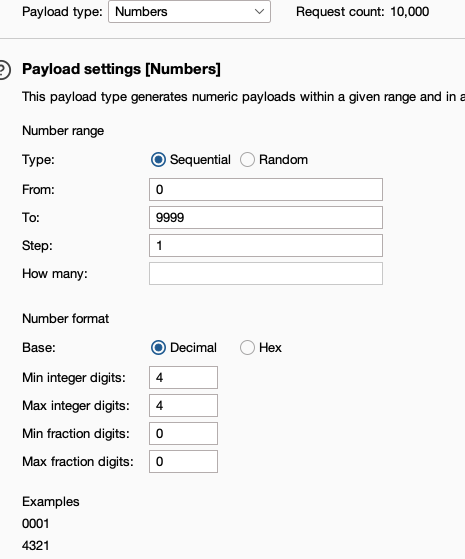Open the Payload settings help icon
This screenshot has height=559, width=465.
pyautogui.click(x=4, y=69)
